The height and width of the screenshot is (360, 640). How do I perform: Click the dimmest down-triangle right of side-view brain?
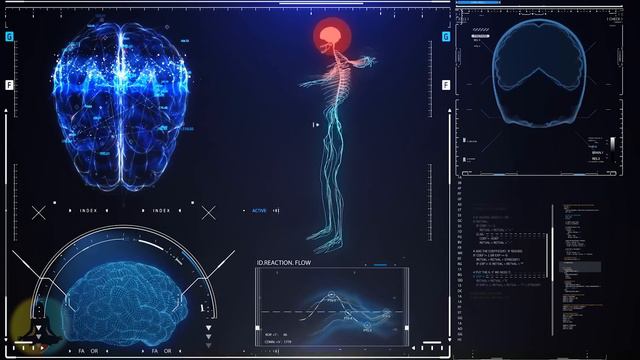tap(209, 346)
